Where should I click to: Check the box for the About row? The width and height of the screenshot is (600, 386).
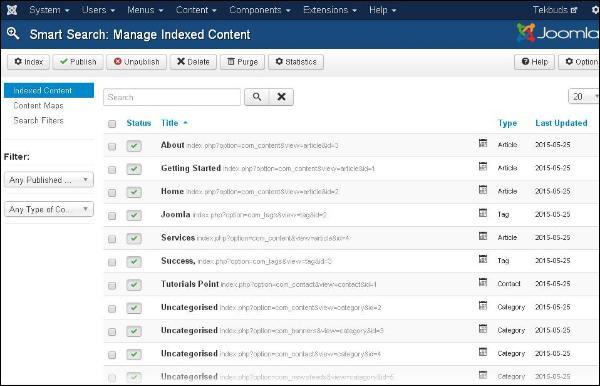(x=112, y=147)
